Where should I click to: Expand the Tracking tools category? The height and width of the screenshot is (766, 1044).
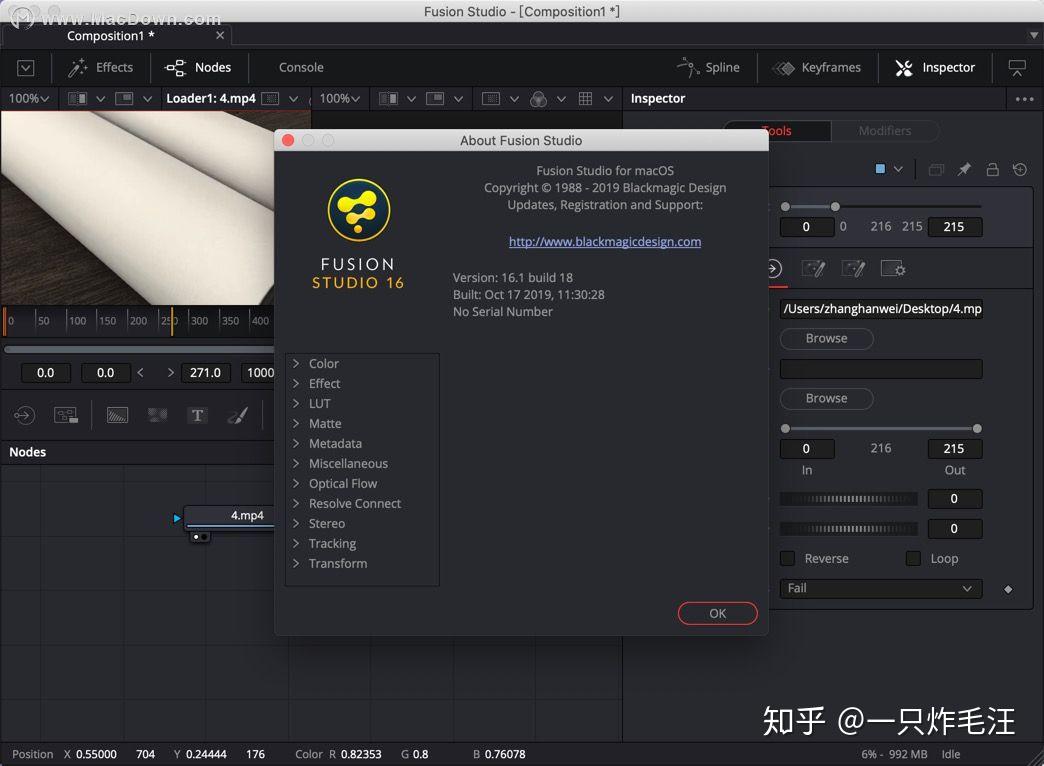pyautogui.click(x=331, y=543)
